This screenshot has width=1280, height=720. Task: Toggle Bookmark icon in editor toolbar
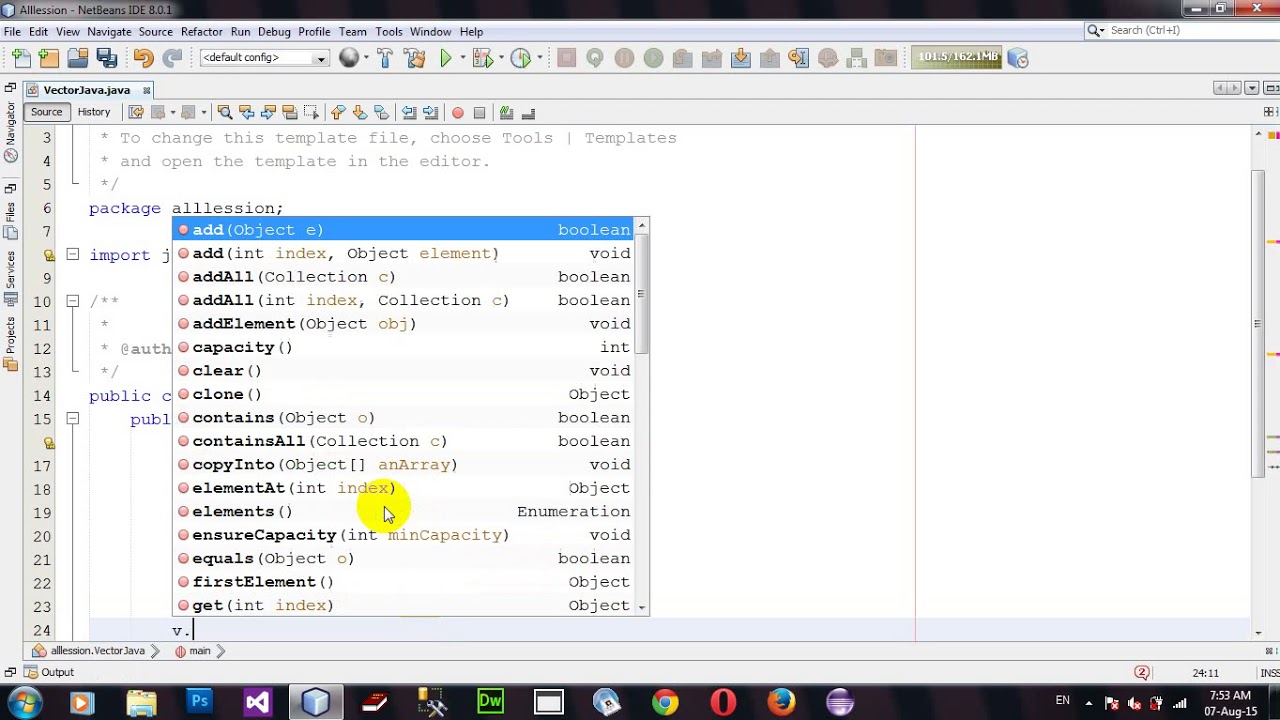tap(381, 112)
